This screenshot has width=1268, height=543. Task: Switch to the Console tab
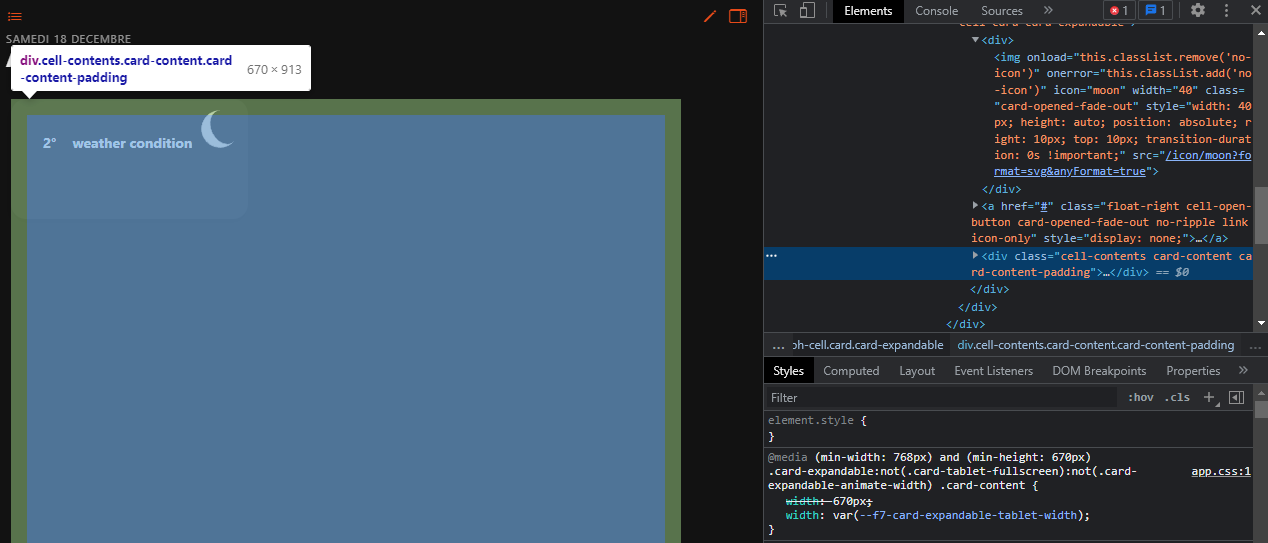pyautogui.click(x=936, y=11)
